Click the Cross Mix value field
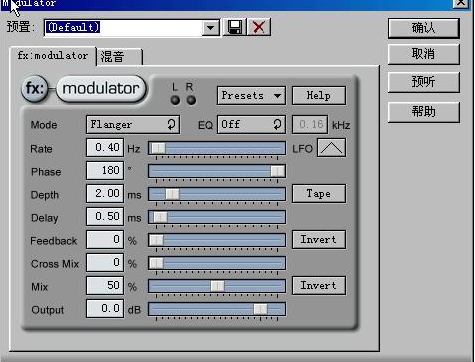Screen dimensions: 475x362 click(x=105, y=262)
